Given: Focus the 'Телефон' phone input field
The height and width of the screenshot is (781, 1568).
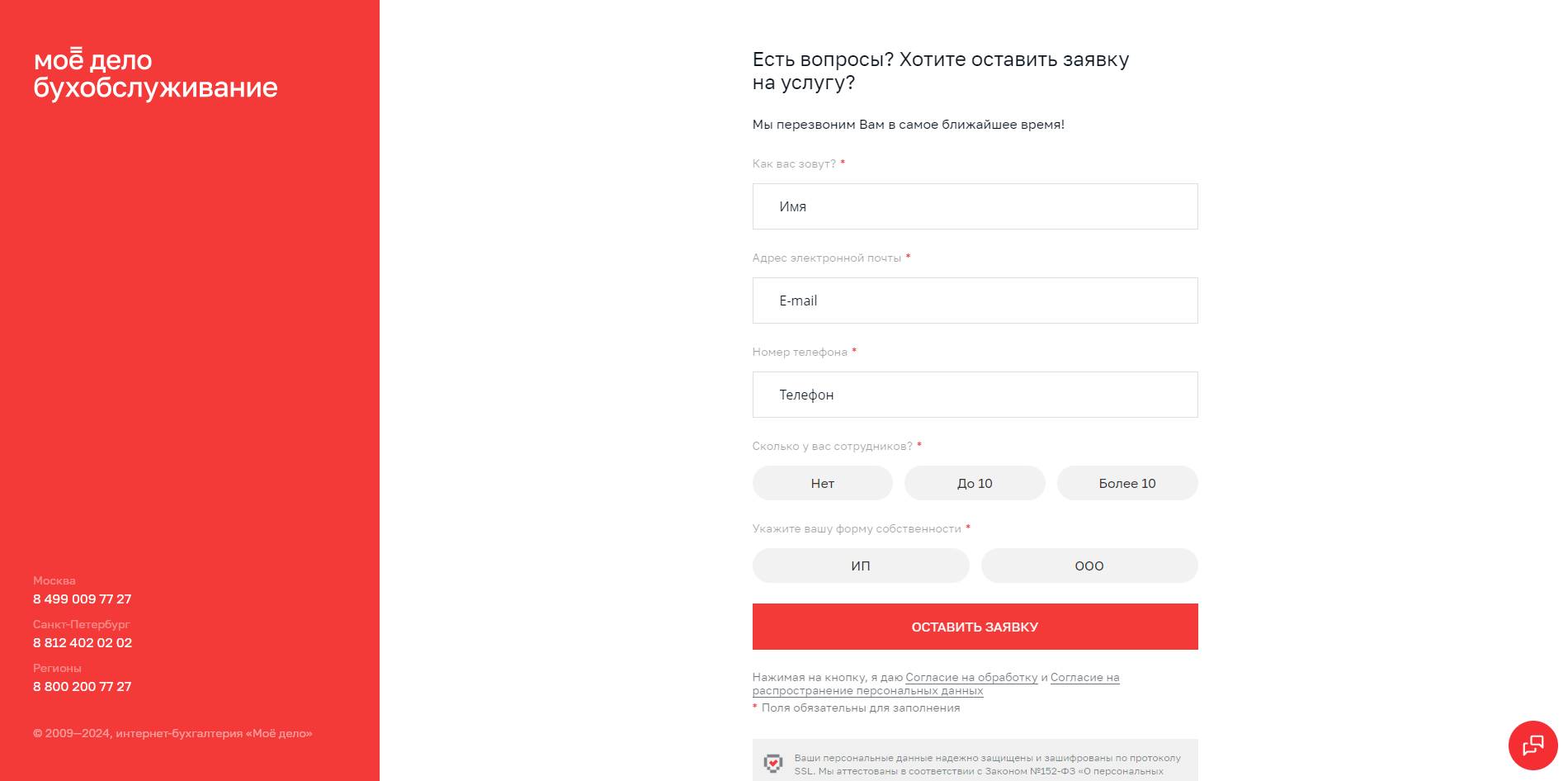Looking at the screenshot, I should click(975, 395).
